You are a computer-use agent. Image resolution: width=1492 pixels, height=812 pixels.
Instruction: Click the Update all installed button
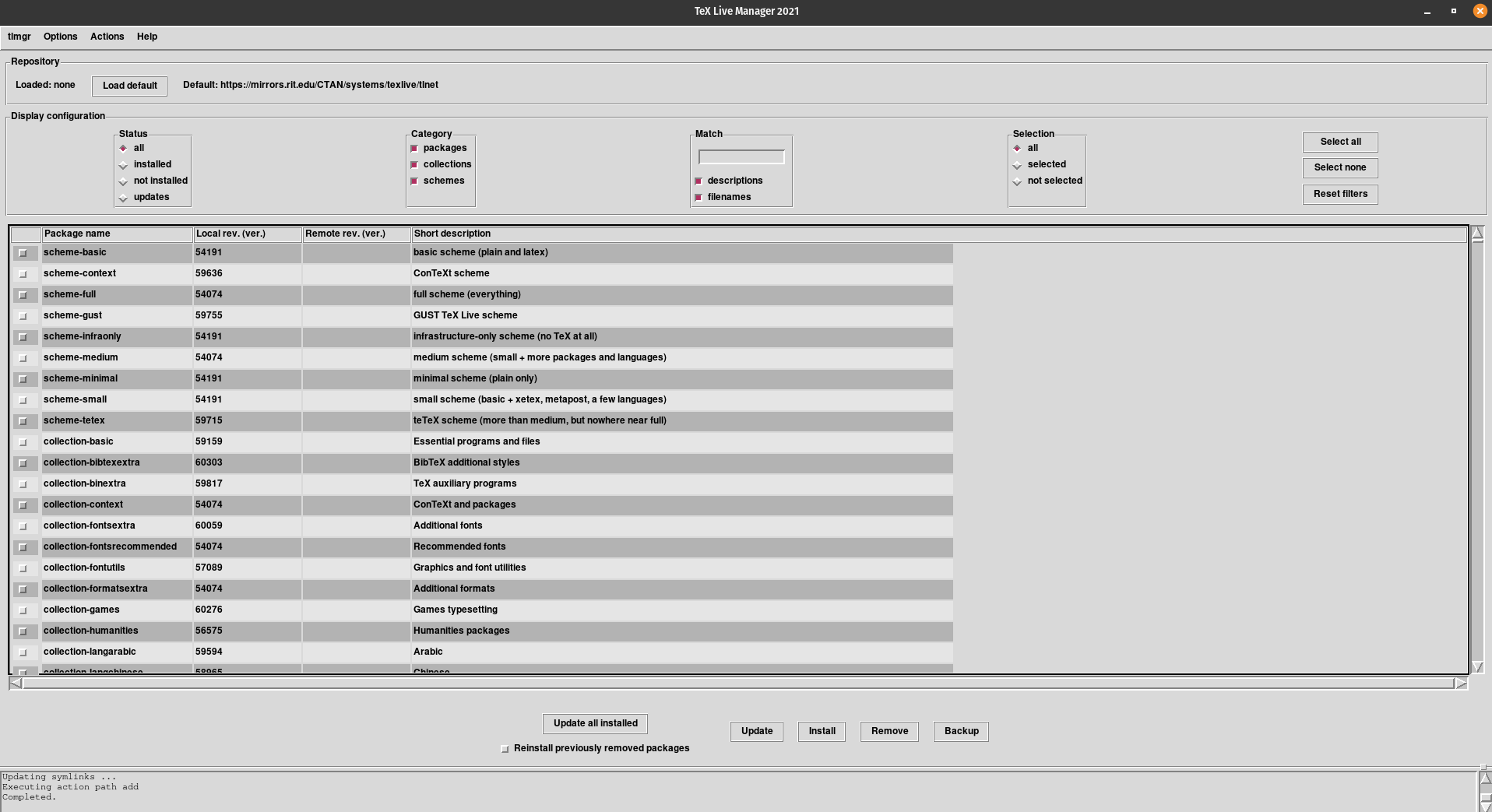pyautogui.click(x=596, y=723)
